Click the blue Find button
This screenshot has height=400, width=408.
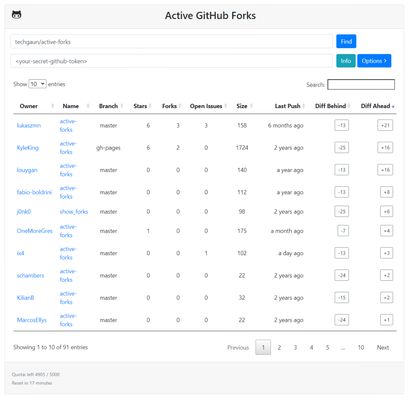tap(346, 41)
